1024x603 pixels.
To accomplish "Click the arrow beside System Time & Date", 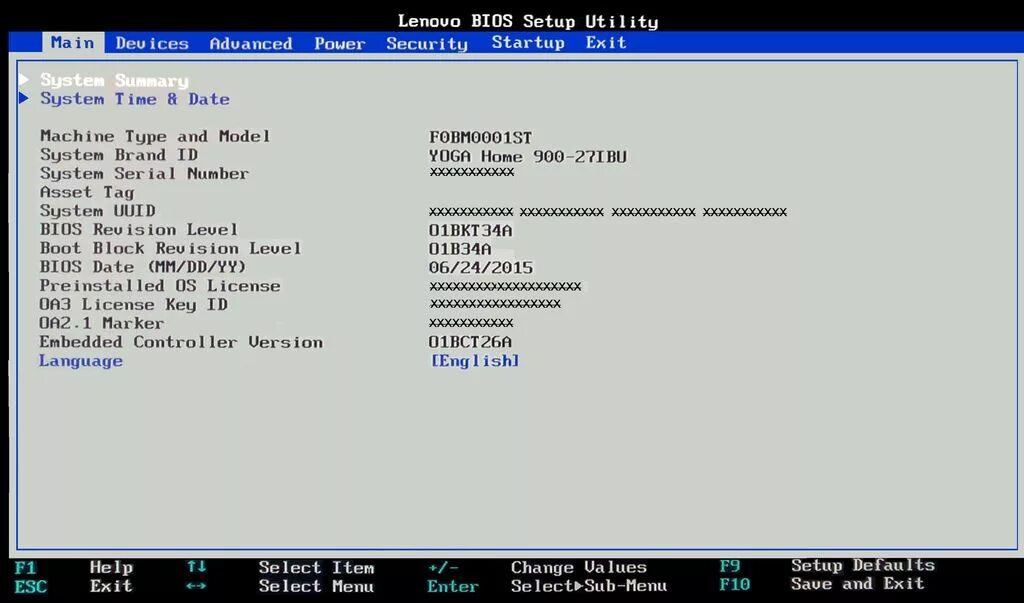I will (25, 99).
